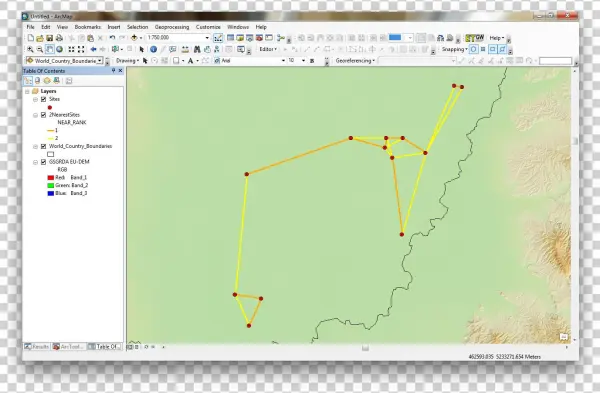Toggle vertex snapping square icon
This screenshot has width=600, height=393.
click(x=493, y=49)
